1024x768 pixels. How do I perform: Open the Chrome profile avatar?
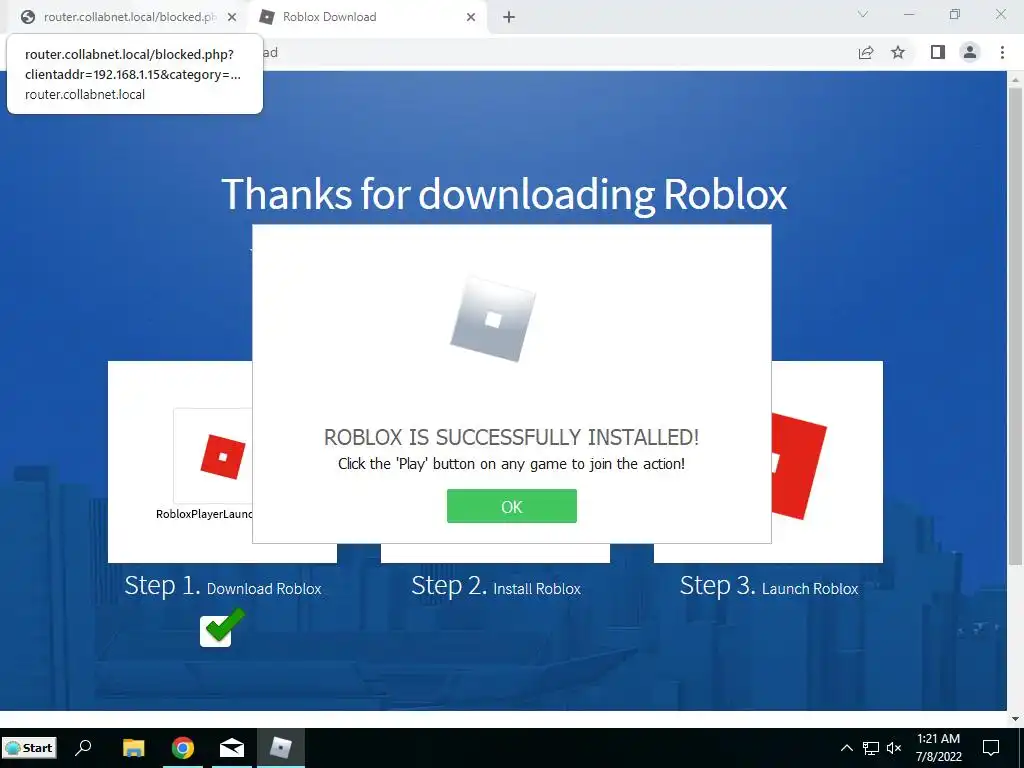(970, 52)
